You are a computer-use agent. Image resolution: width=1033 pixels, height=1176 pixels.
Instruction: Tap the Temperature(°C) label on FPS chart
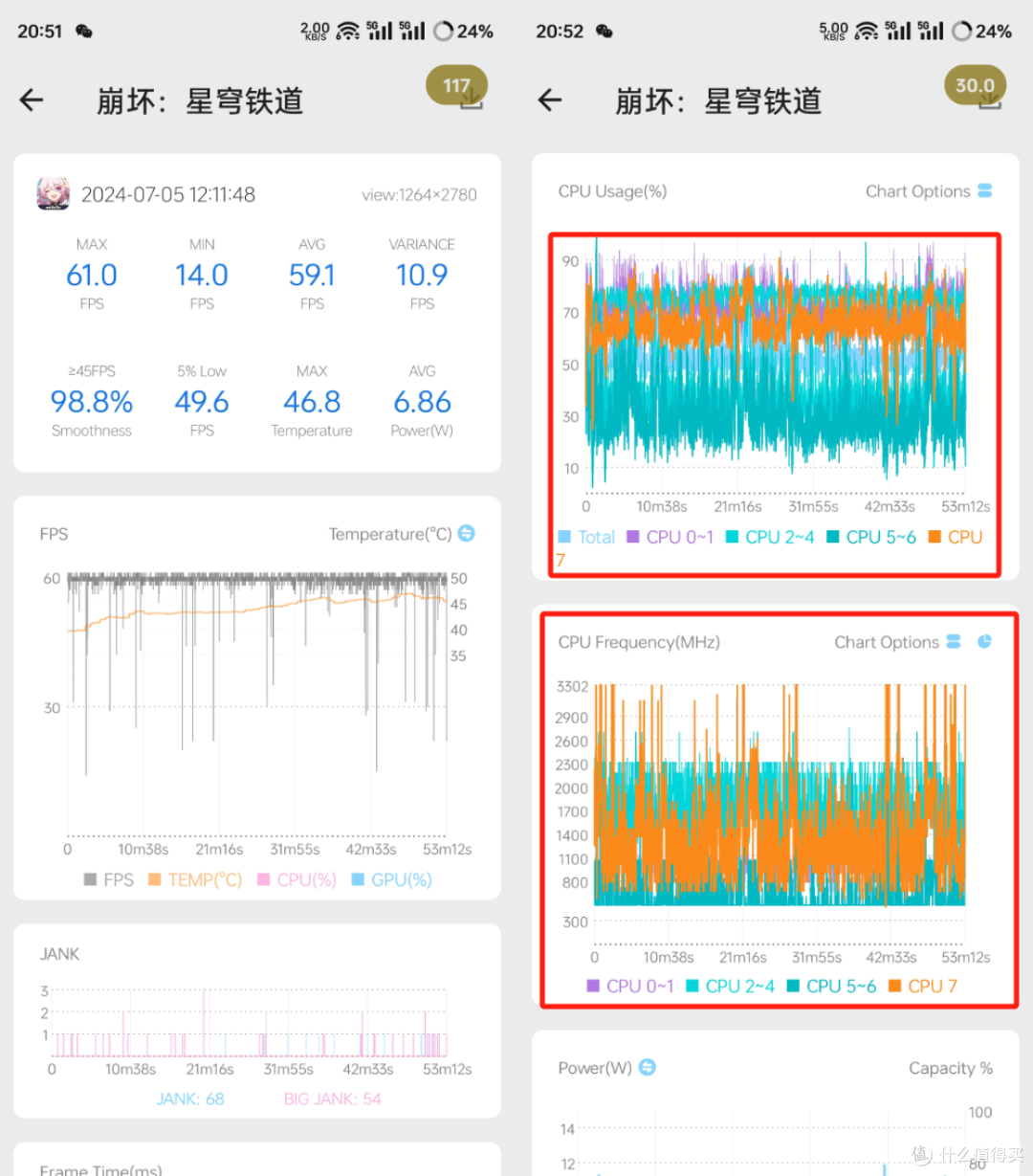[x=390, y=534]
